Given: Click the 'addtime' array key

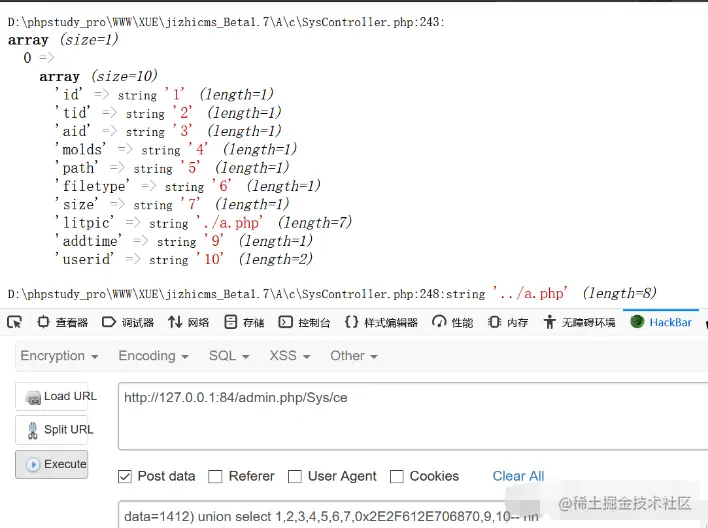Looking at the screenshot, I should tap(88, 241).
